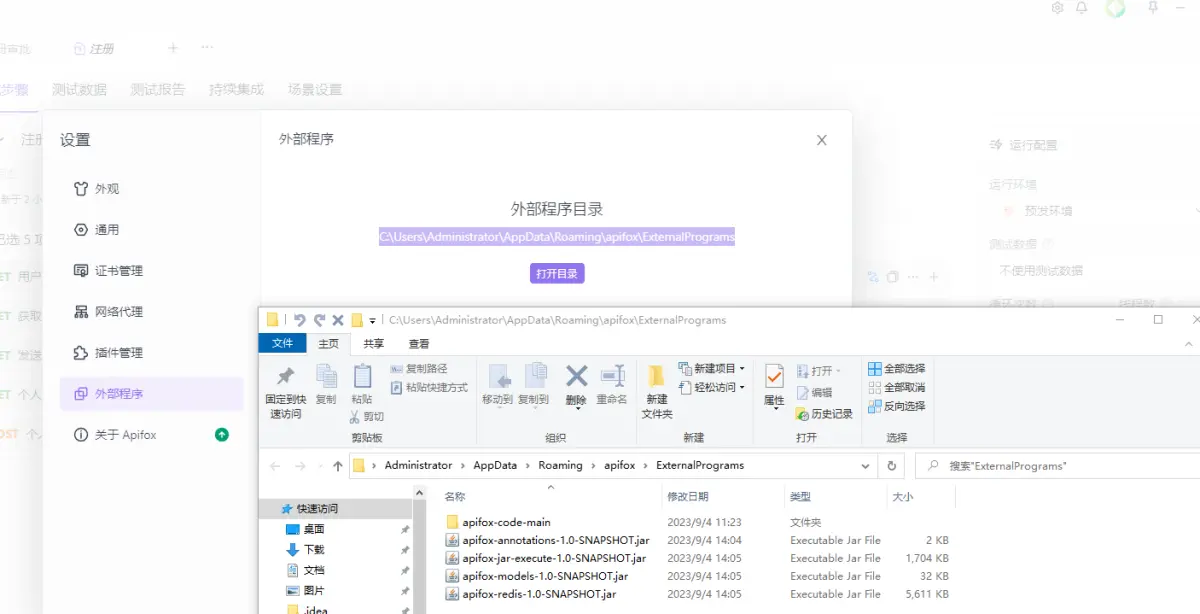This screenshot has height=614, width=1200.
Task: Click the title bar delete X icon
Action: click(338, 321)
